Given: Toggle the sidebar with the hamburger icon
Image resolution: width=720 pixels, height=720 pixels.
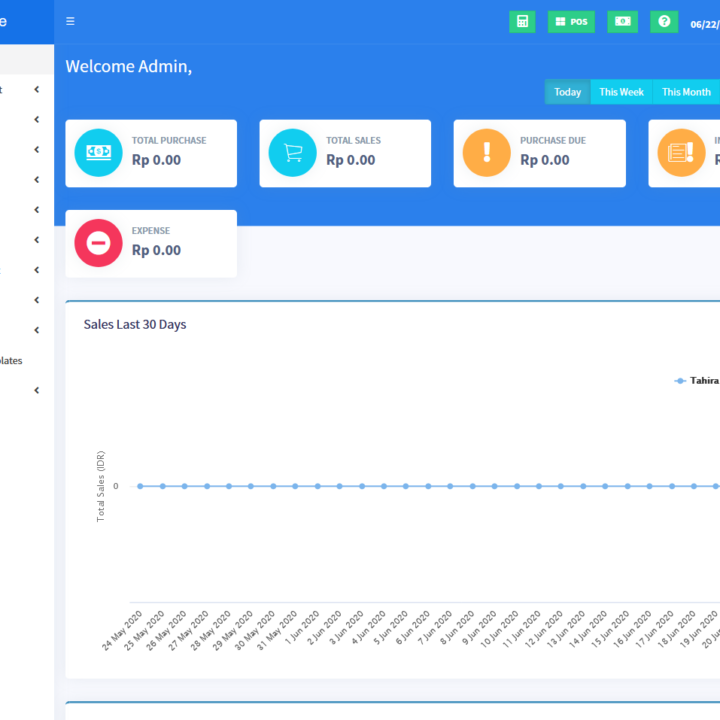Looking at the screenshot, I should click(x=70, y=21).
